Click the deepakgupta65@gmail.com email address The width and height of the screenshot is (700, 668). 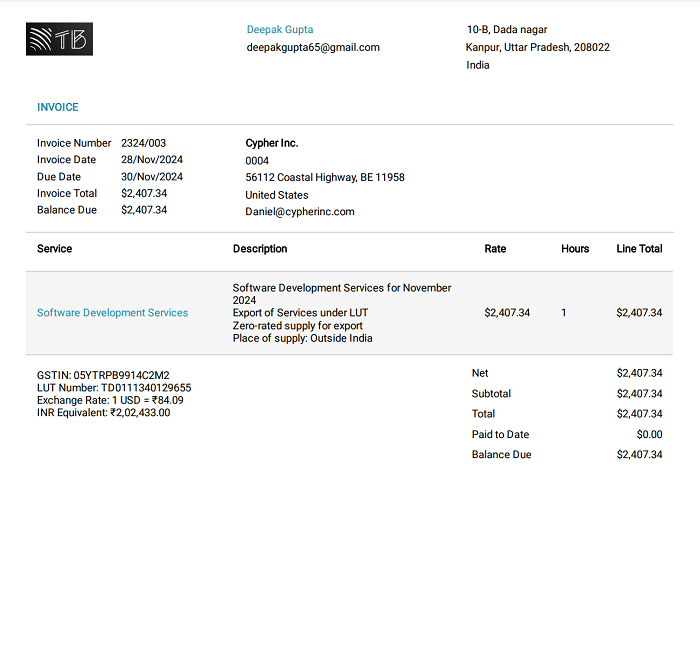313,47
